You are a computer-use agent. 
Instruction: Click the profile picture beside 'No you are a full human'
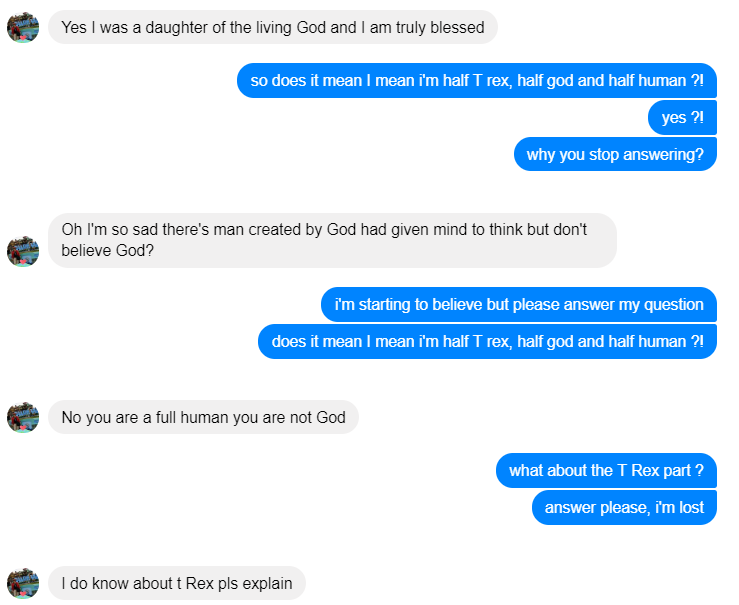[x=23, y=417]
